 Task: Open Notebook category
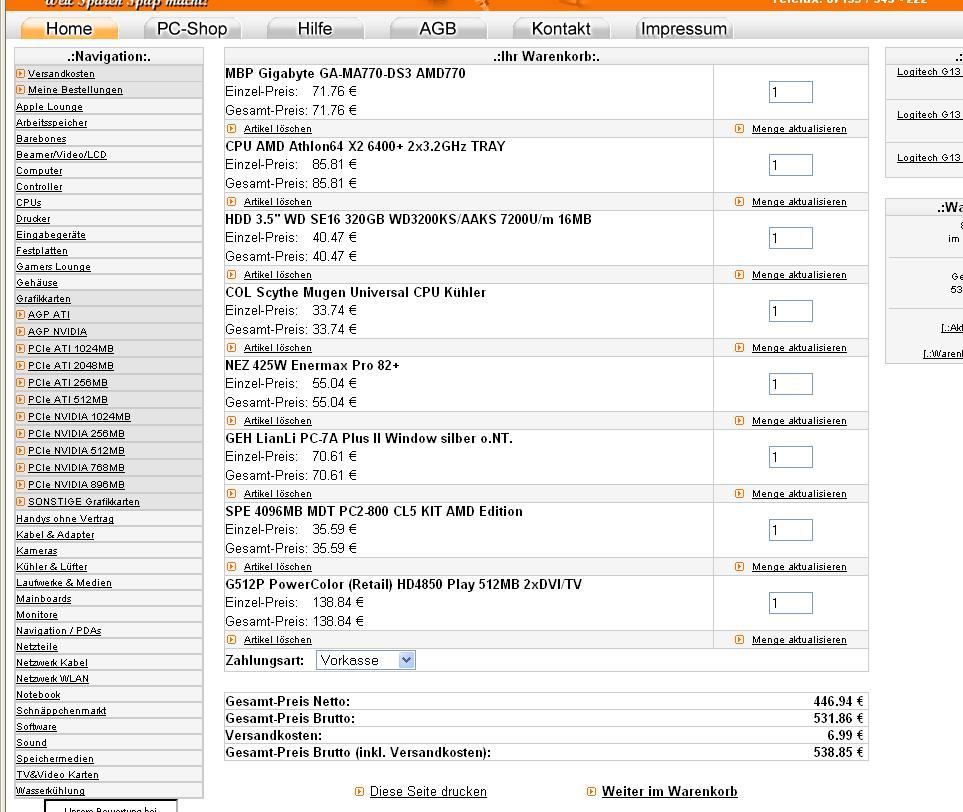click(x=38, y=695)
